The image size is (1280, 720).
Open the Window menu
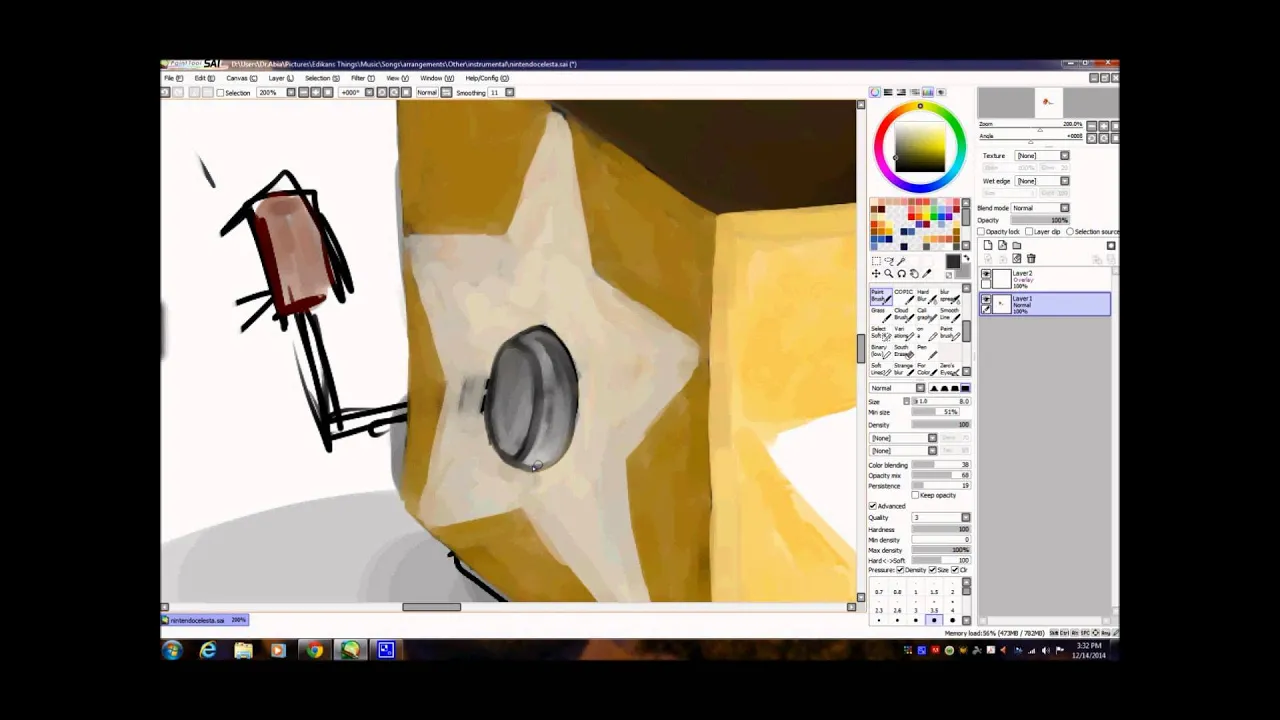pyautogui.click(x=437, y=78)
